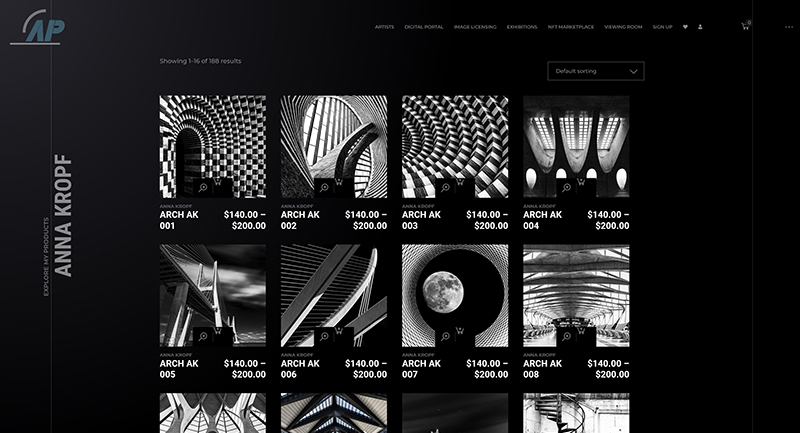Image resolution: width=800 pixels, height=433 pixels.
Task: Open ARCH AK 007 product title
Action: click(421, 369)
